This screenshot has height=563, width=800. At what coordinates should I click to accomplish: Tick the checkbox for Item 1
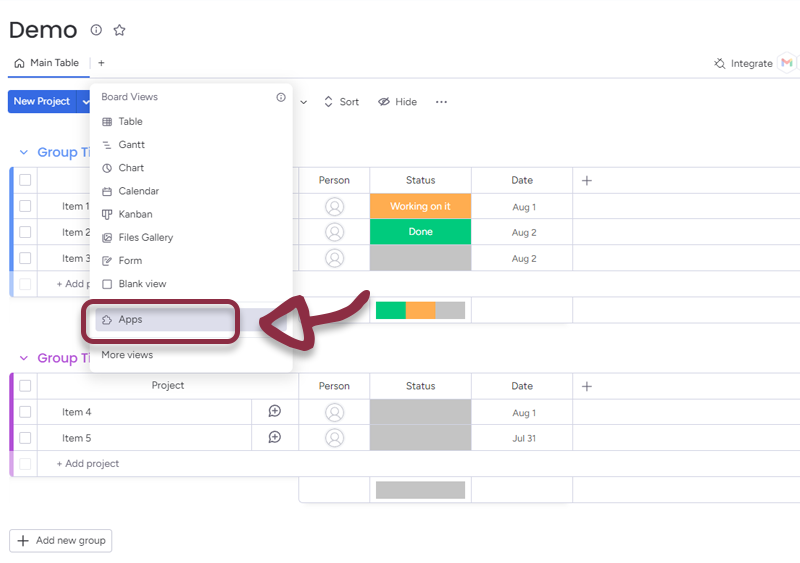(25, 207)
